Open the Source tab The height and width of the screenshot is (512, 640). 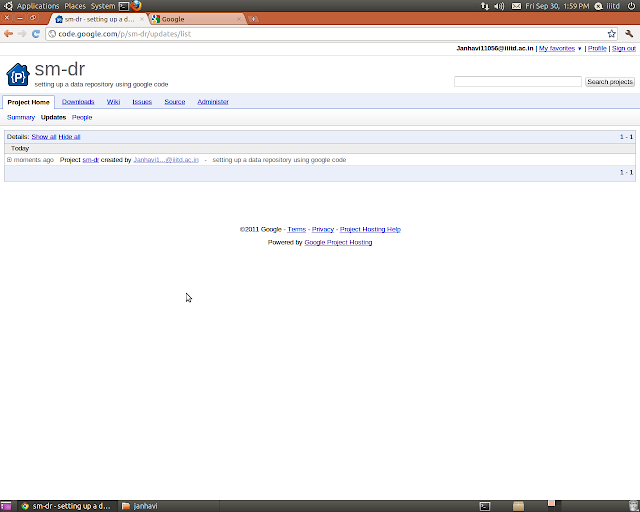click(175, 102)
